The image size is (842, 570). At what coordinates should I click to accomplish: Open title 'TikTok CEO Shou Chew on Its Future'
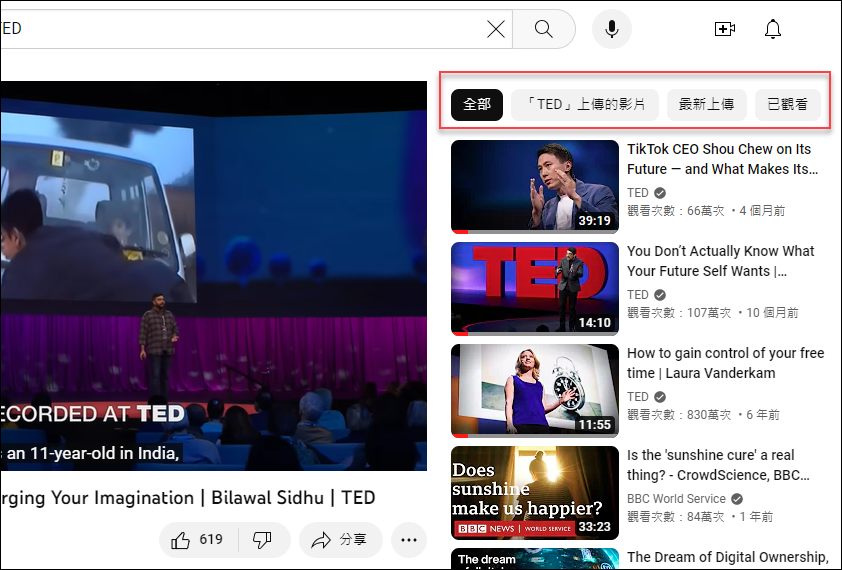tap(722, 159)
